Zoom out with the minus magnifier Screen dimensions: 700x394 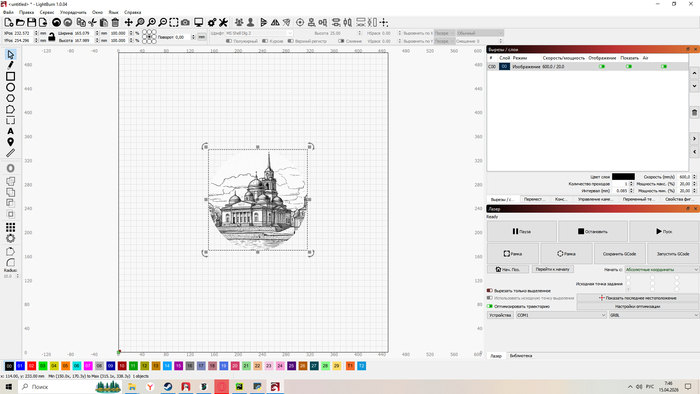tap(162, 22)
